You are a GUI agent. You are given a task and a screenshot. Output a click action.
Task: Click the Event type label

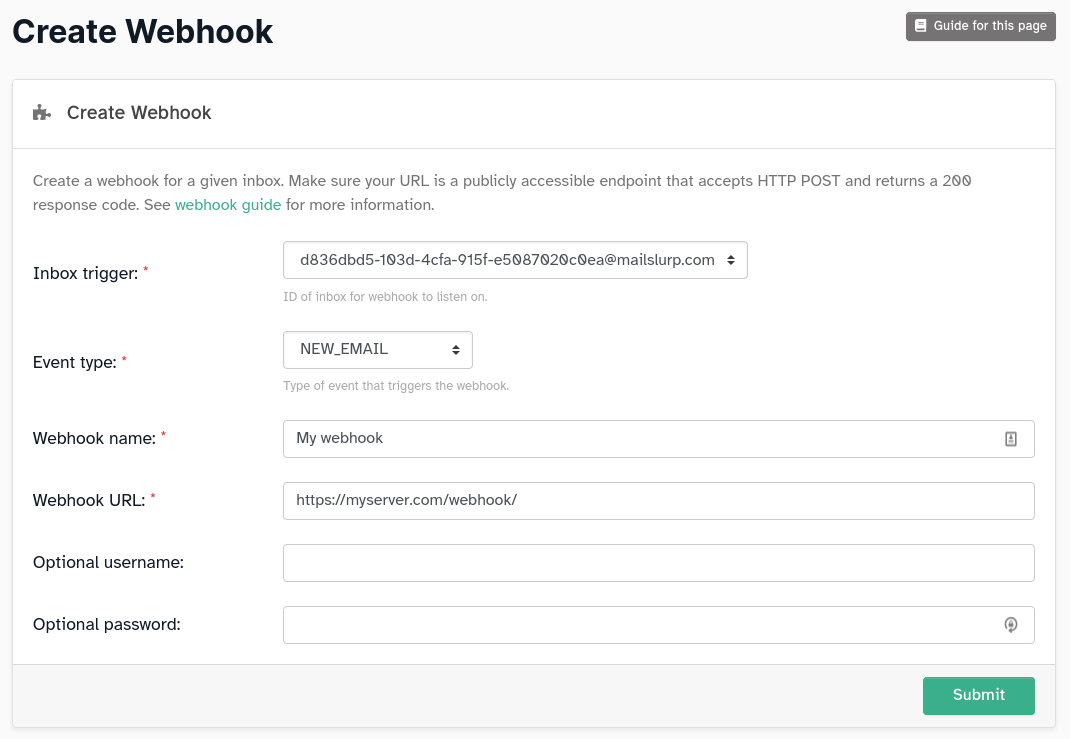click(74, 362)
